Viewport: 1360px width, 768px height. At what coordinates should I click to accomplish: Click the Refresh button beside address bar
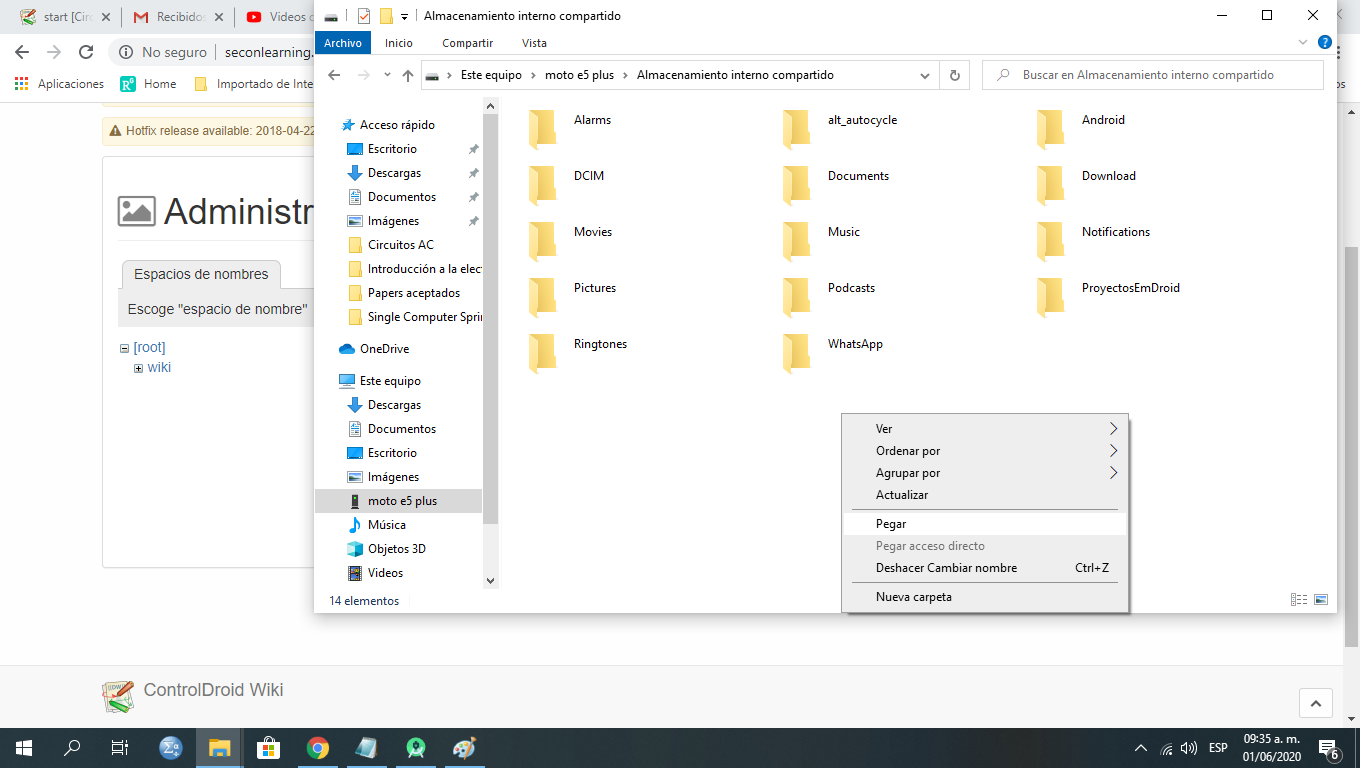955,75
